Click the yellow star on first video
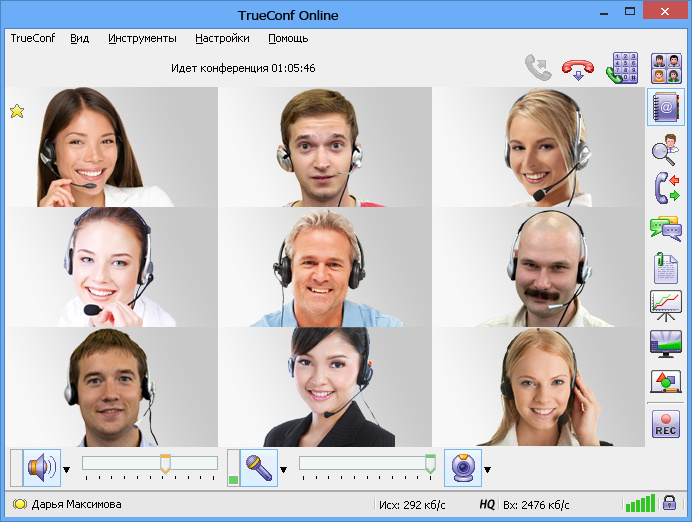This screenshot has height=522, width=692. pyautogui.click(x=17, y=111)
